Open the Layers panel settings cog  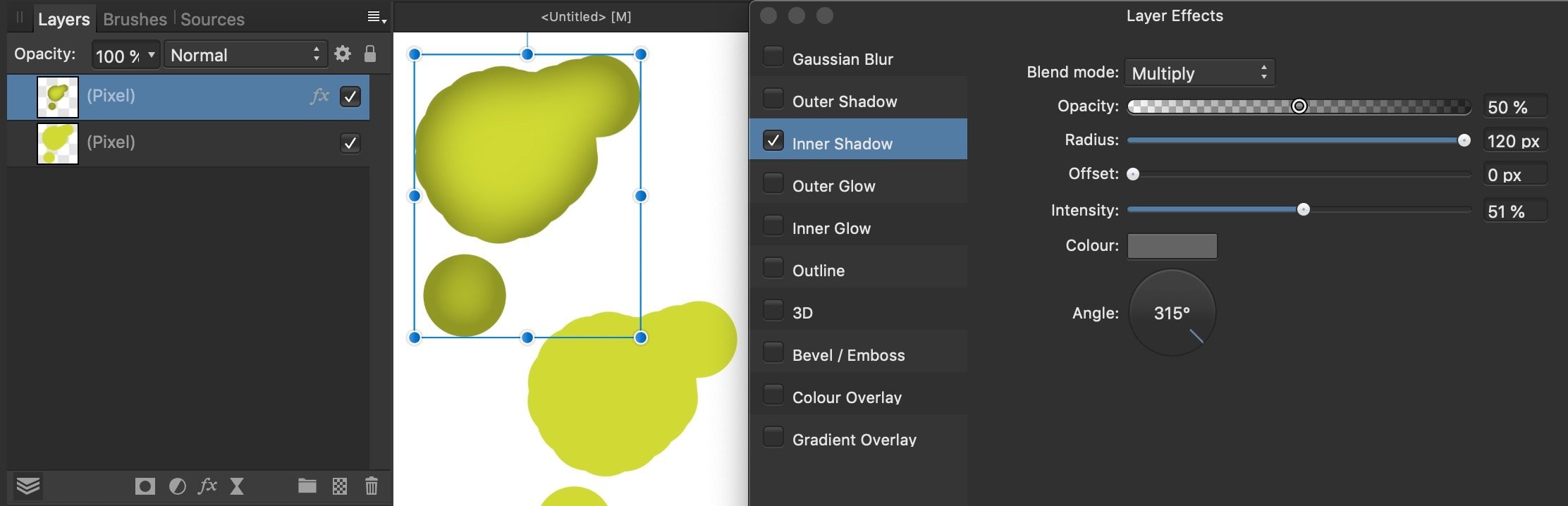343,54
